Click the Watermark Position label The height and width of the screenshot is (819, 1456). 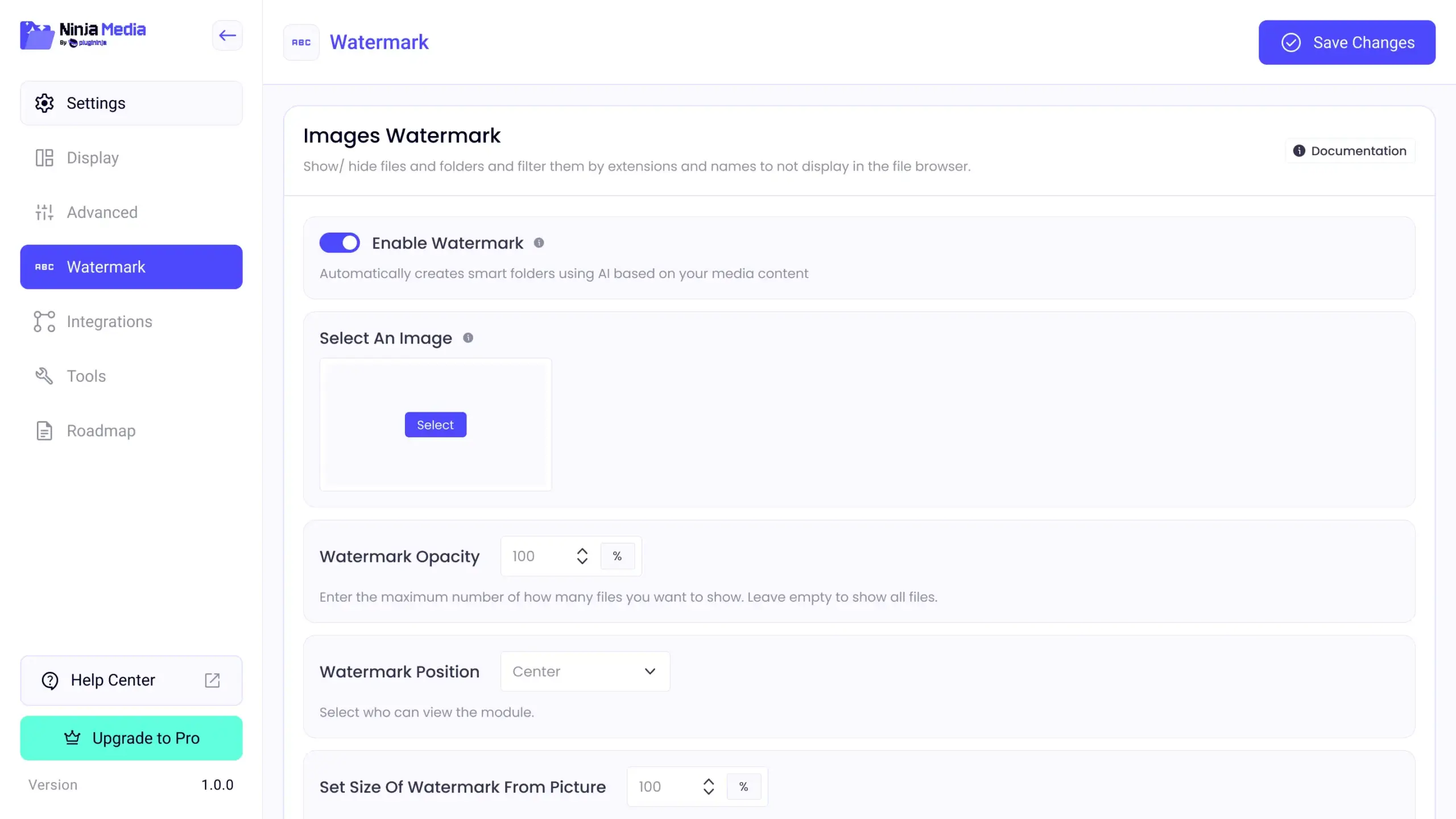tap(399, 672)
